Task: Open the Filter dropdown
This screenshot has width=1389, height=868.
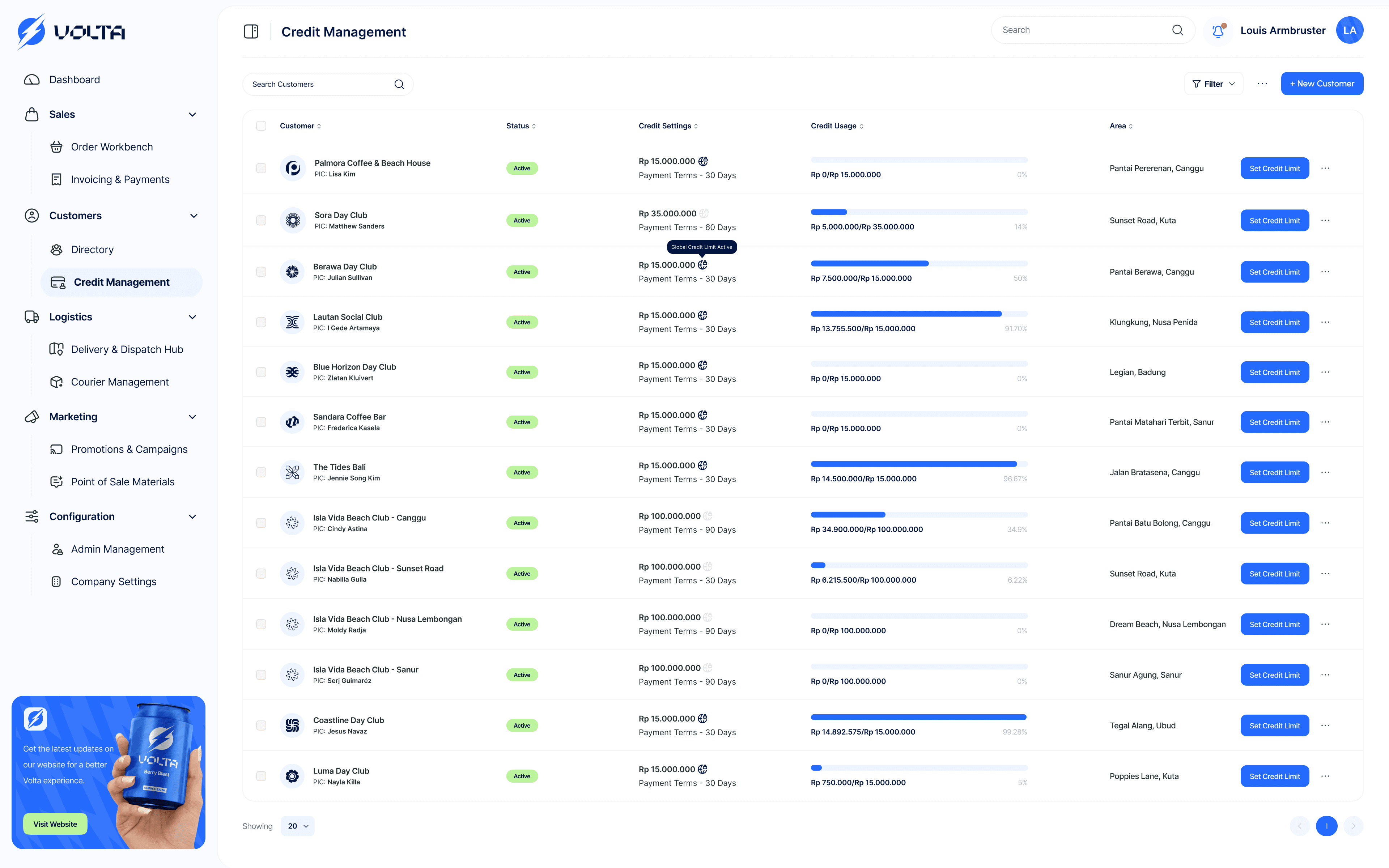Action: pyautogui.click(x=1213, y=84)
